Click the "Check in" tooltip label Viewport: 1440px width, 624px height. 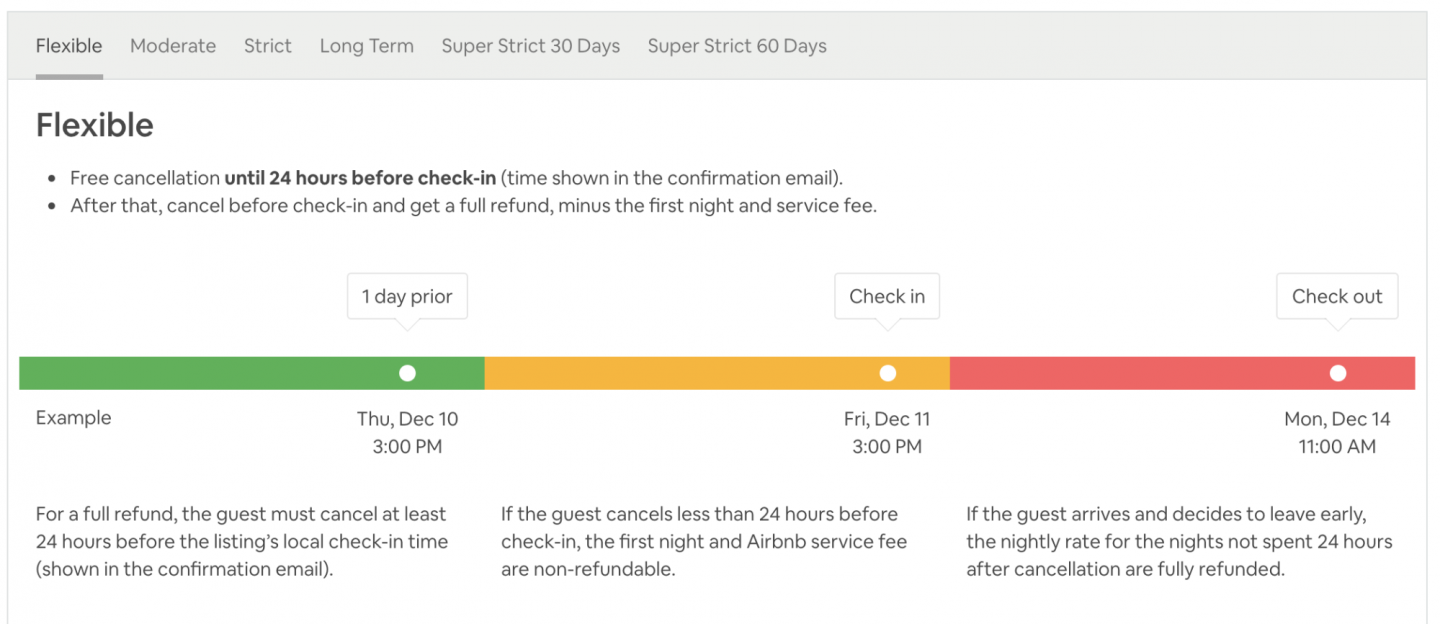click(x=887, y=297)
